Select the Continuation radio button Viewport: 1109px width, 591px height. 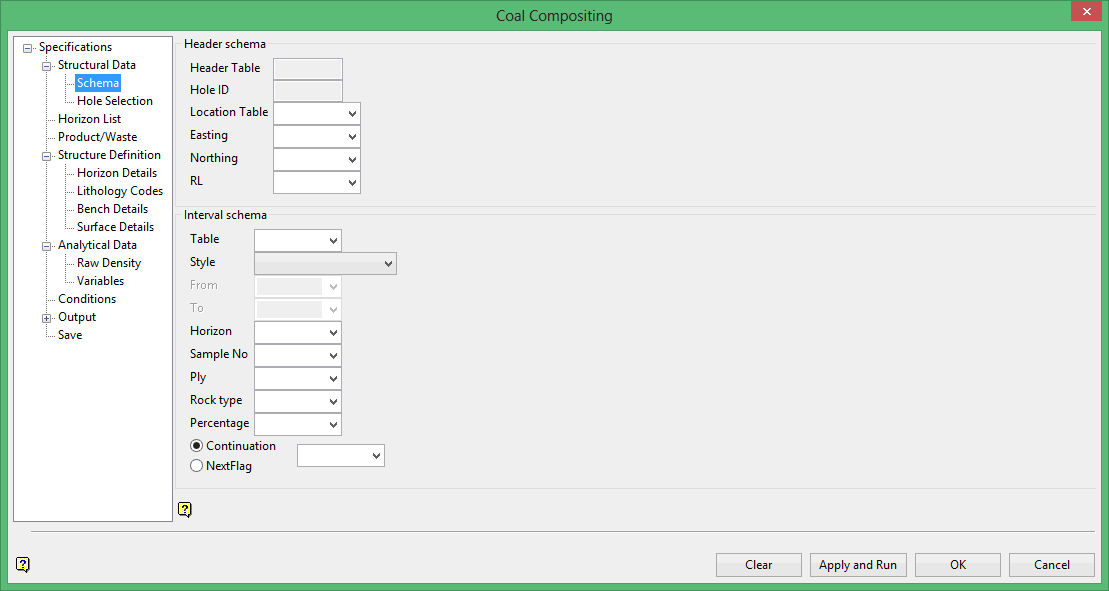pos(197,446)
